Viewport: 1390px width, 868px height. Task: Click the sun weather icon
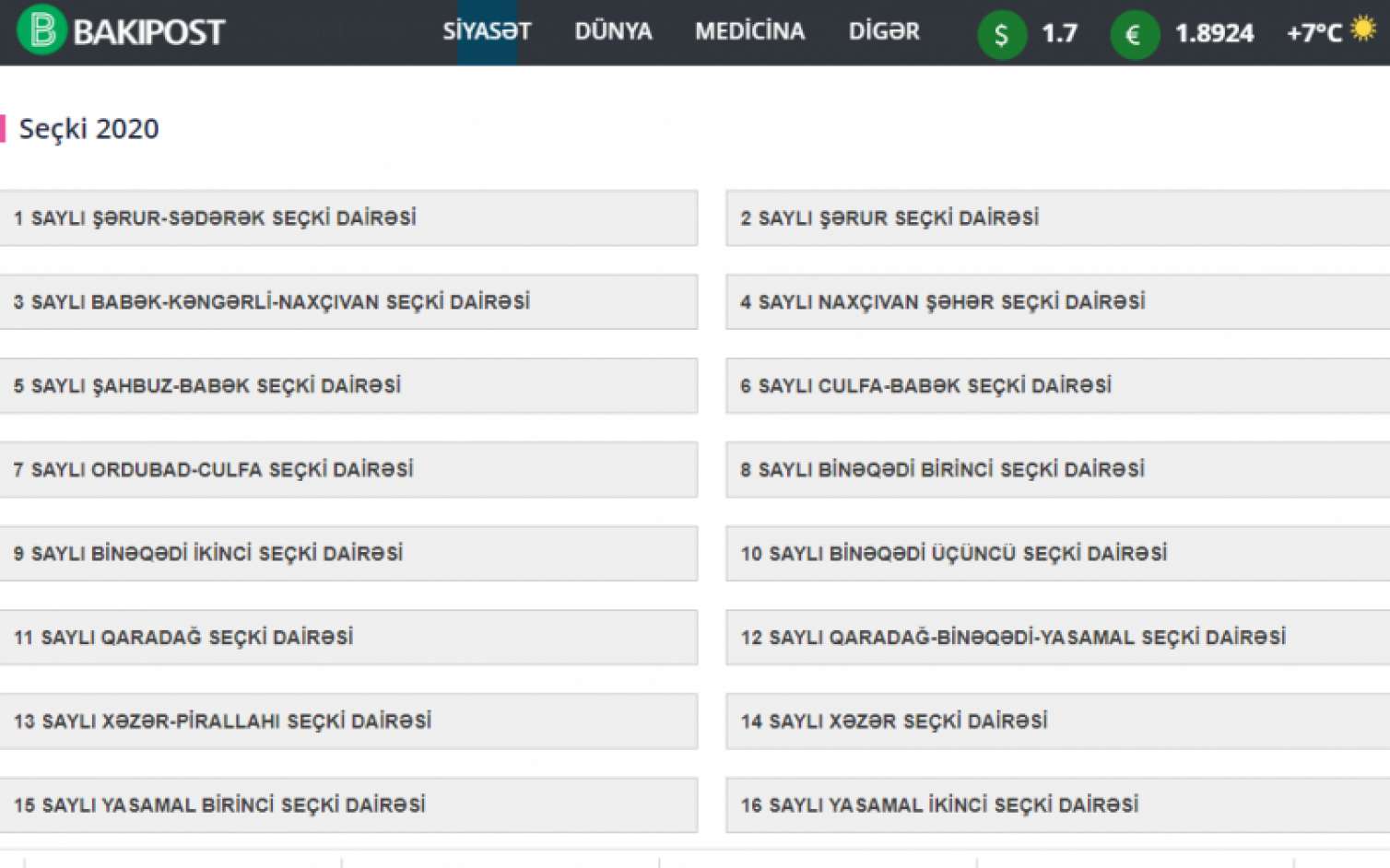coord(1362,29)
